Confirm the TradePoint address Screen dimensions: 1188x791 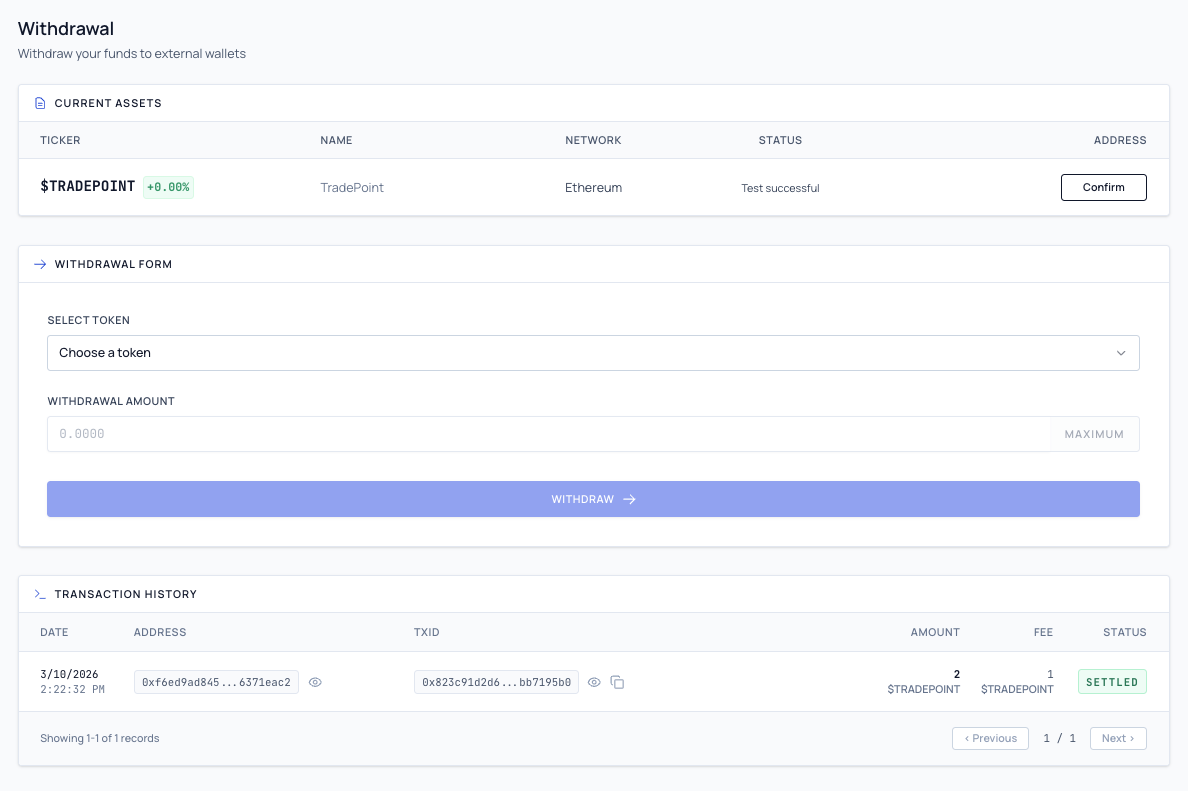click(x=1103, y=187)
